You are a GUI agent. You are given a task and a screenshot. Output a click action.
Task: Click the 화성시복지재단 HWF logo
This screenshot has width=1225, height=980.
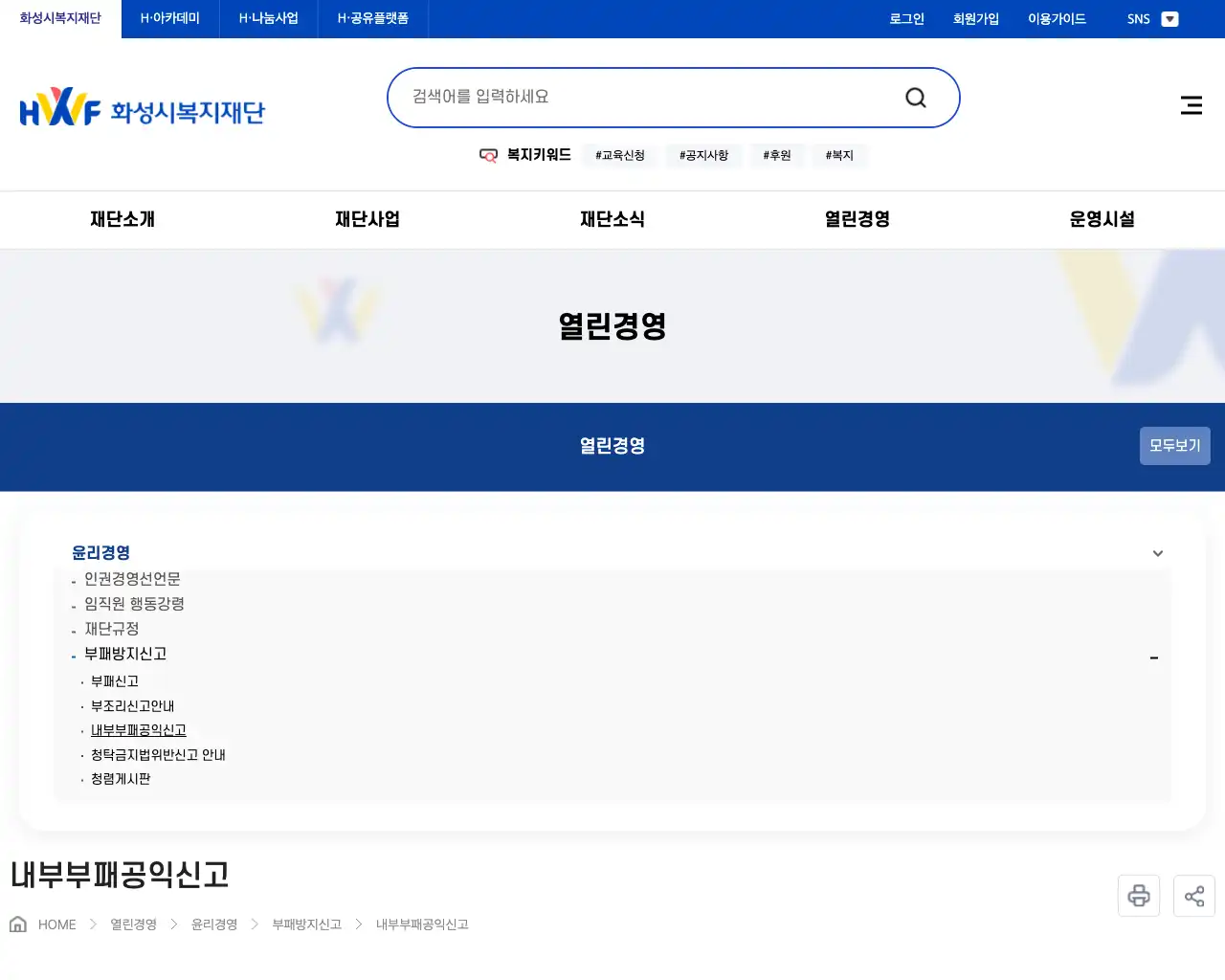(142, 106)
